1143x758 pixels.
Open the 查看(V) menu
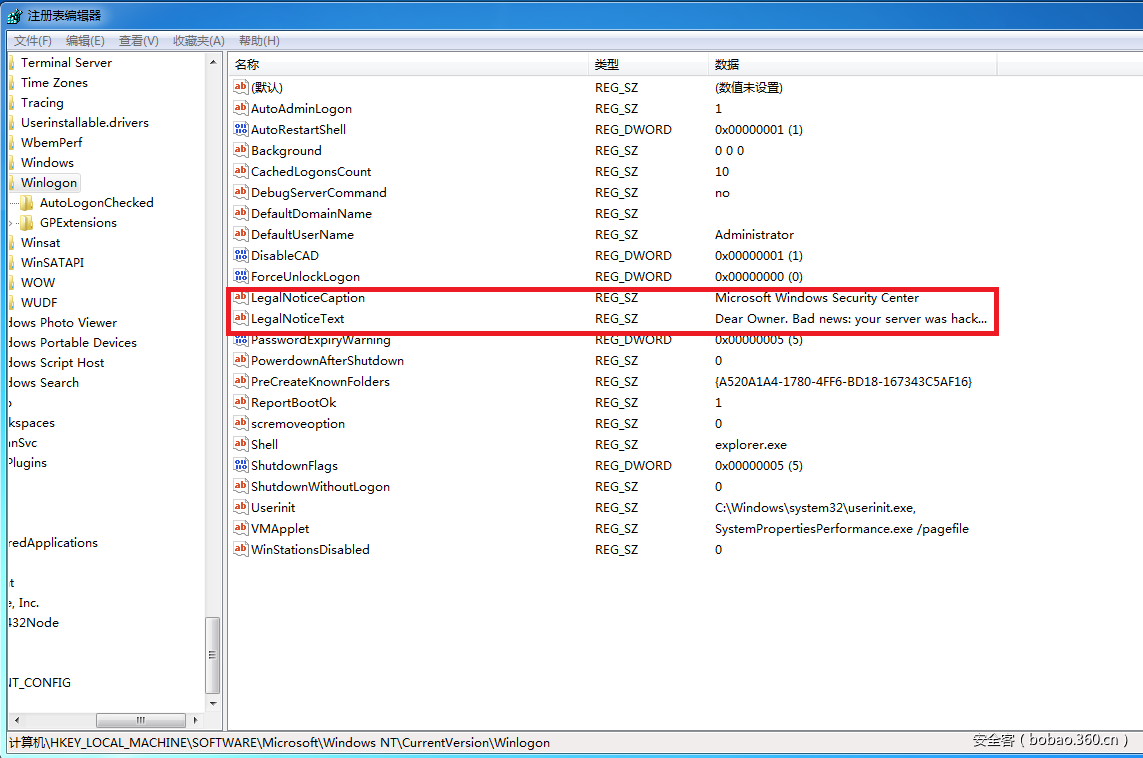139,41
